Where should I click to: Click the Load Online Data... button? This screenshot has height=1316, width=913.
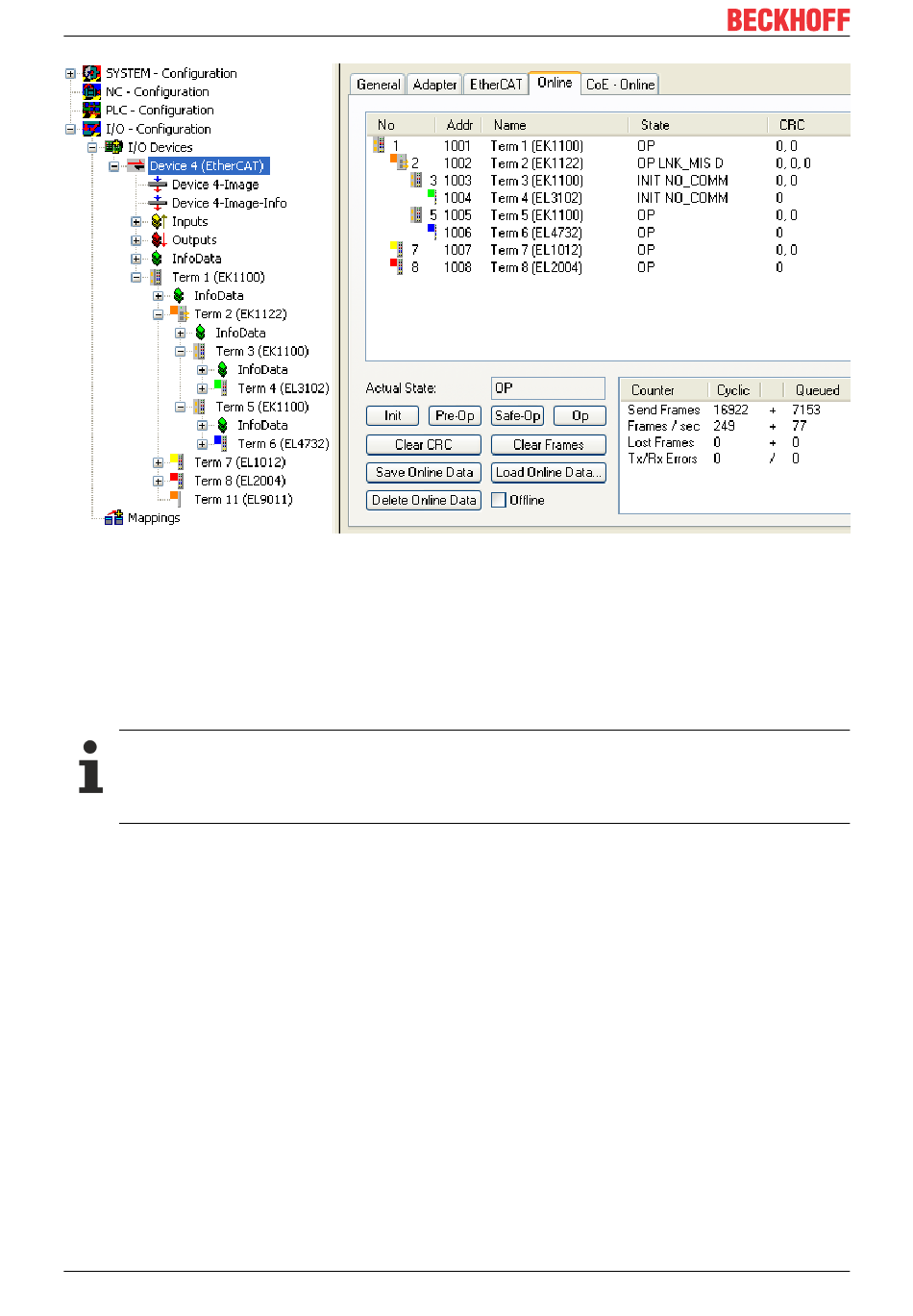[x=549, y=472]
